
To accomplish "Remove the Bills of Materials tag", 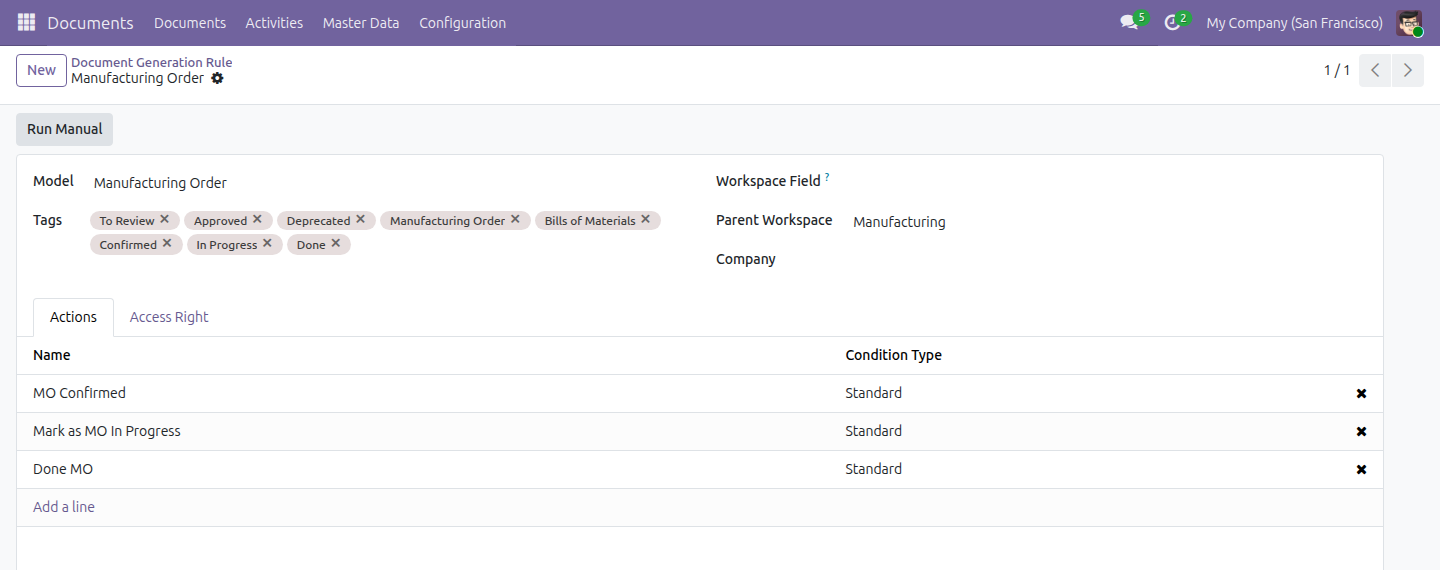I will tap(646, 219).
